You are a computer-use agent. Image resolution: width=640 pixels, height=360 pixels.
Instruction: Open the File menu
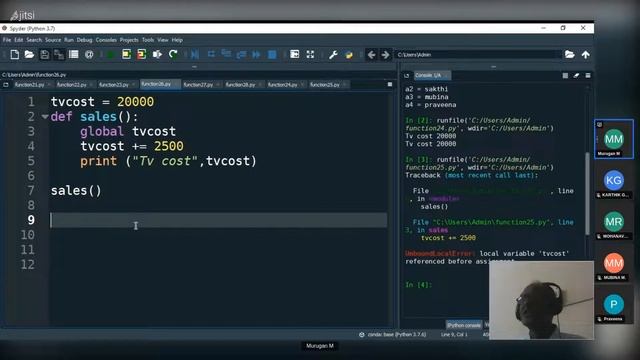point(7,40)
